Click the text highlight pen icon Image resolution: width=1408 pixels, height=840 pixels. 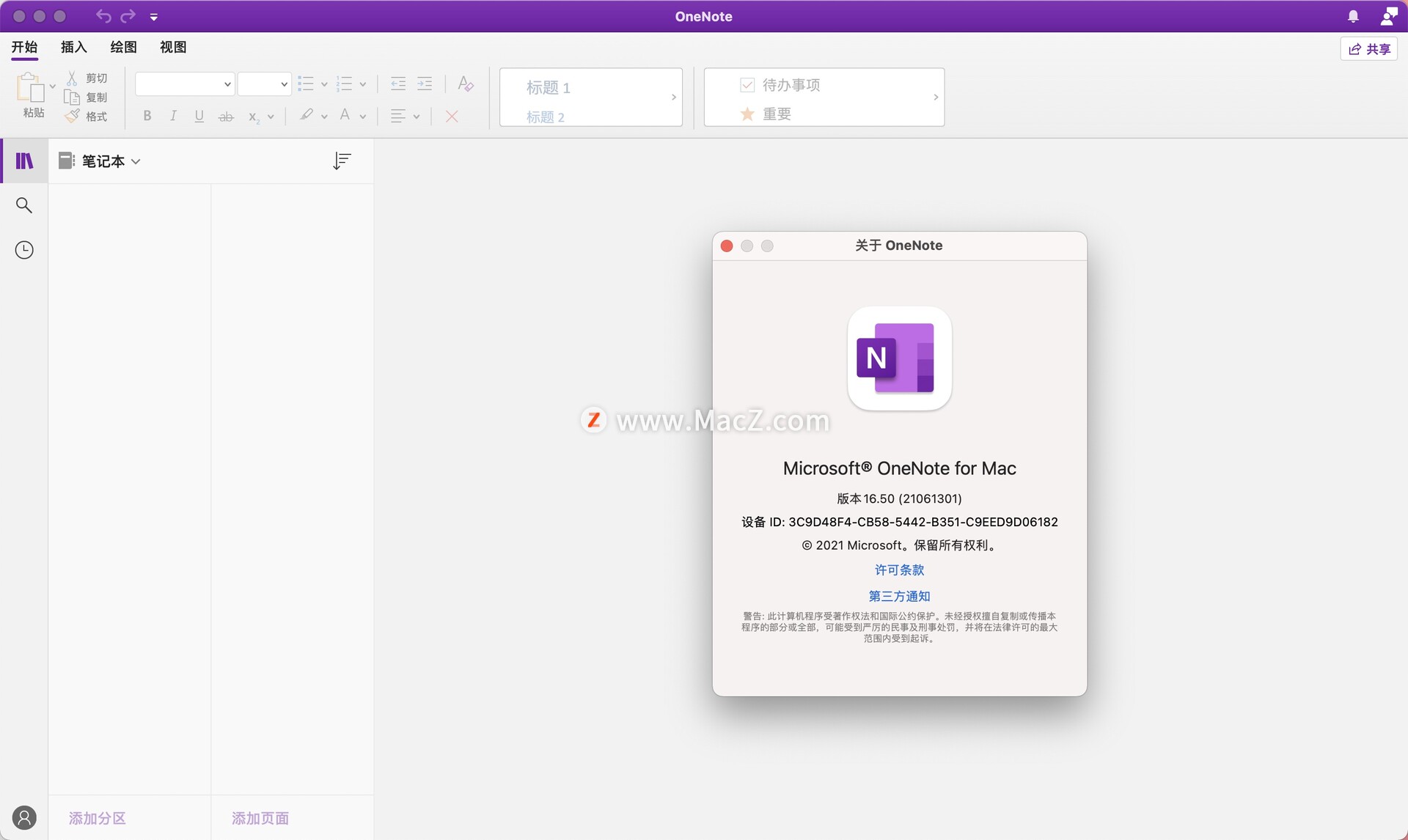(x=307, y=115)
